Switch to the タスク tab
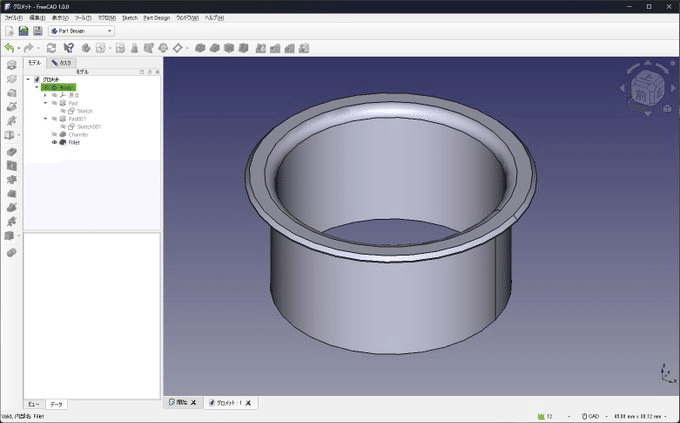Viewport: 680px width, 423px height. 61,63
